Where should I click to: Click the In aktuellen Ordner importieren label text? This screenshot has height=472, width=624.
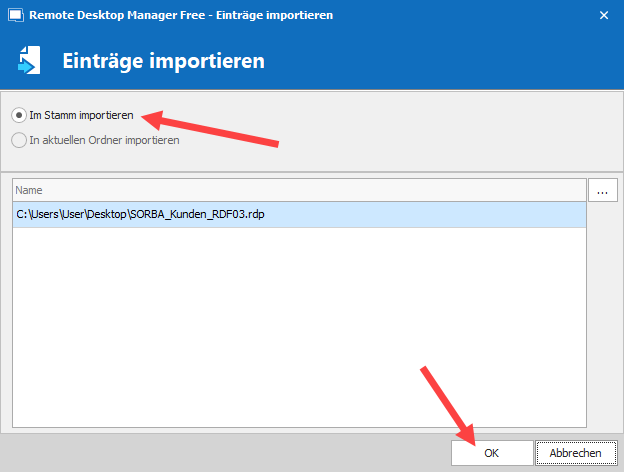104,141
